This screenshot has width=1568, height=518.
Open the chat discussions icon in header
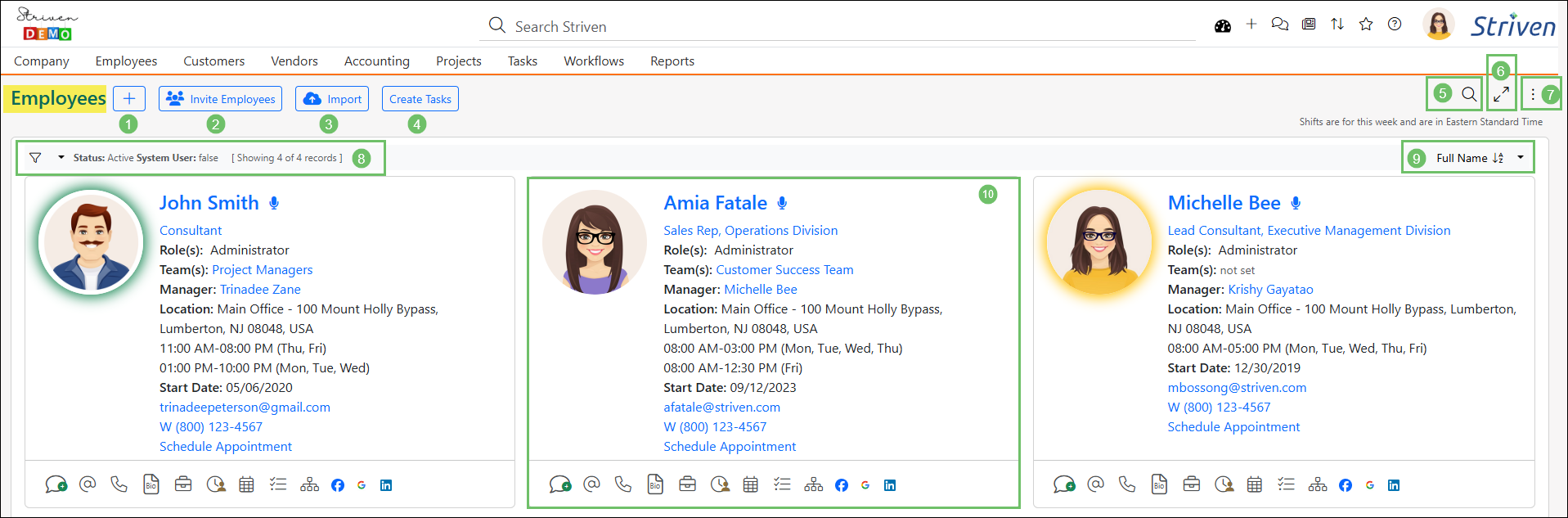click(1280, 25)
